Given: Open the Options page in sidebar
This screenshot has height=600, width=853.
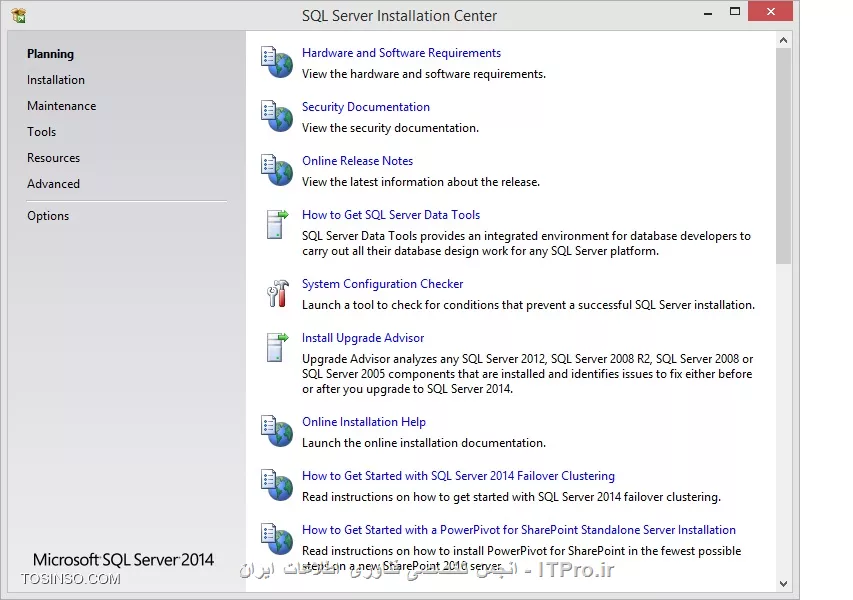Looking at the screenshot, I should [48, 216].
